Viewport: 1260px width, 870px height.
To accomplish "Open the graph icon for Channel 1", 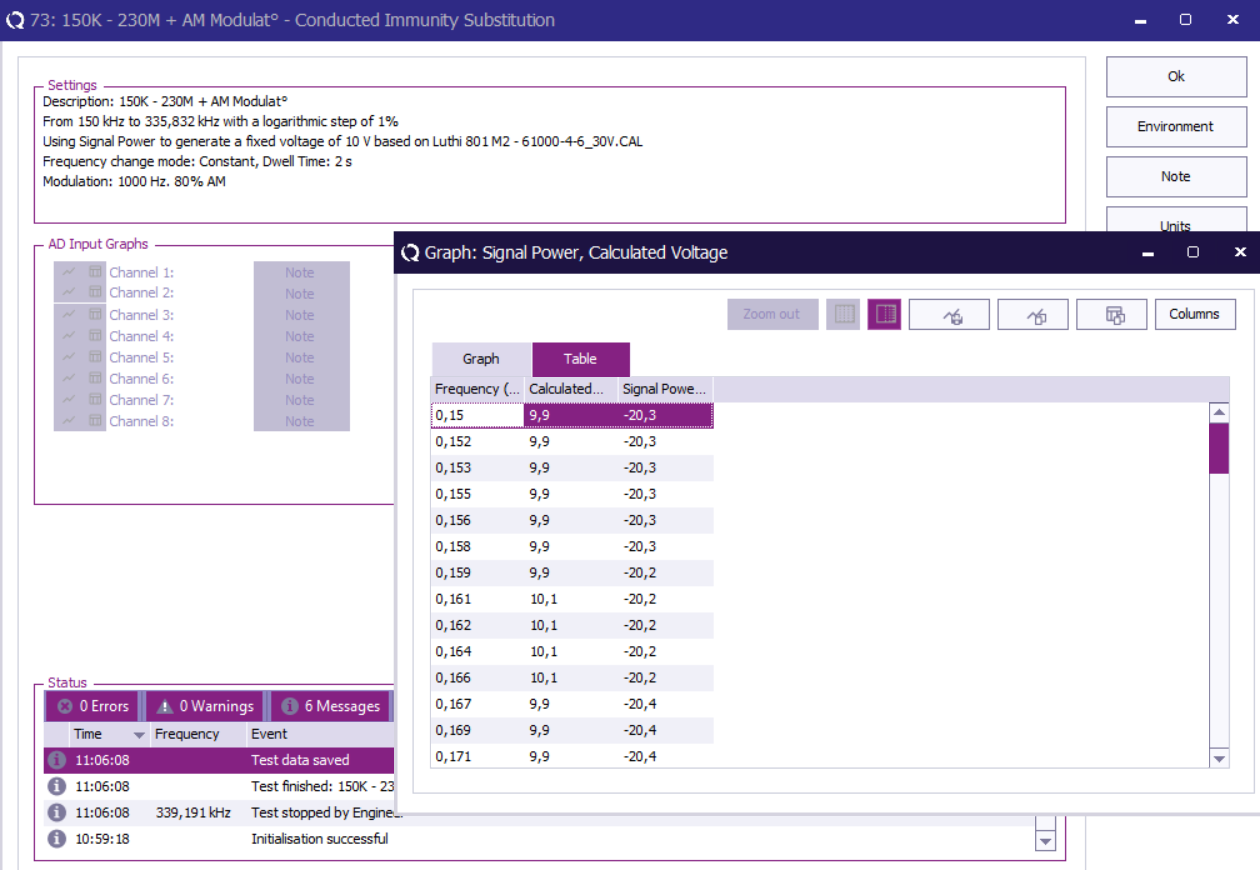I will point(68,272).
